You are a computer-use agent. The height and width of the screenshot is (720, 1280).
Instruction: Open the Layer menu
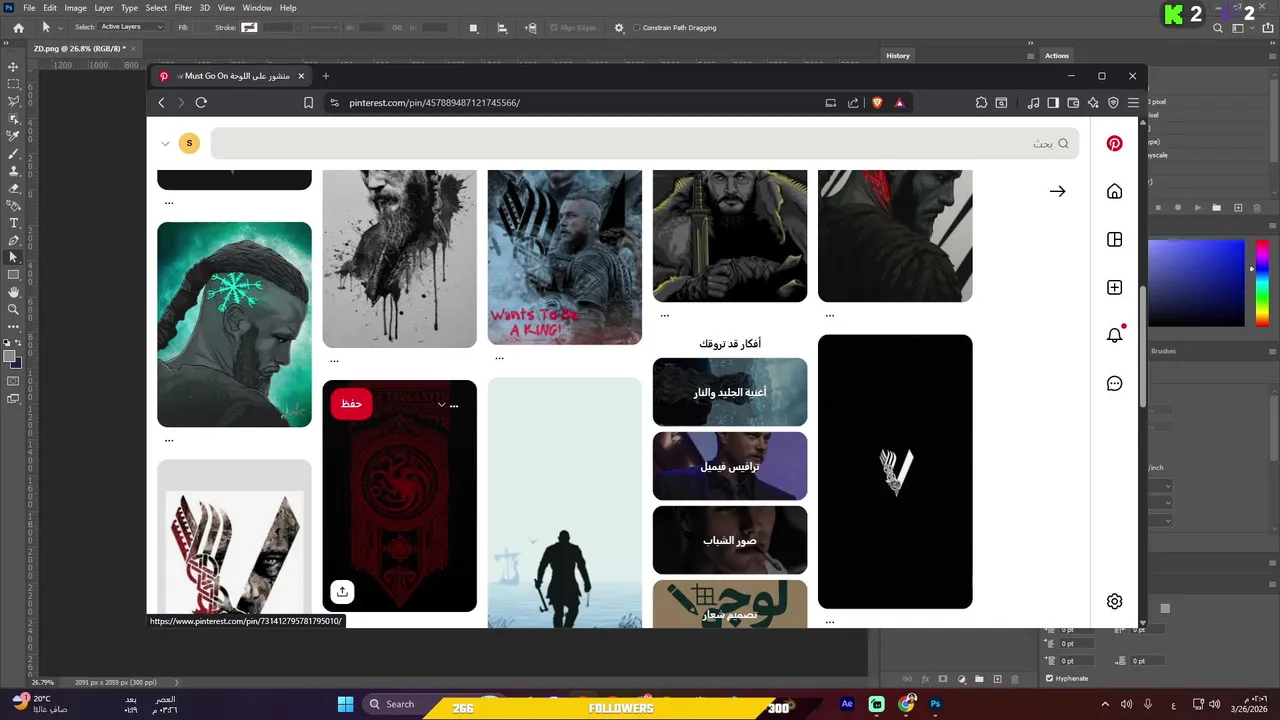[x=104, y=8]
